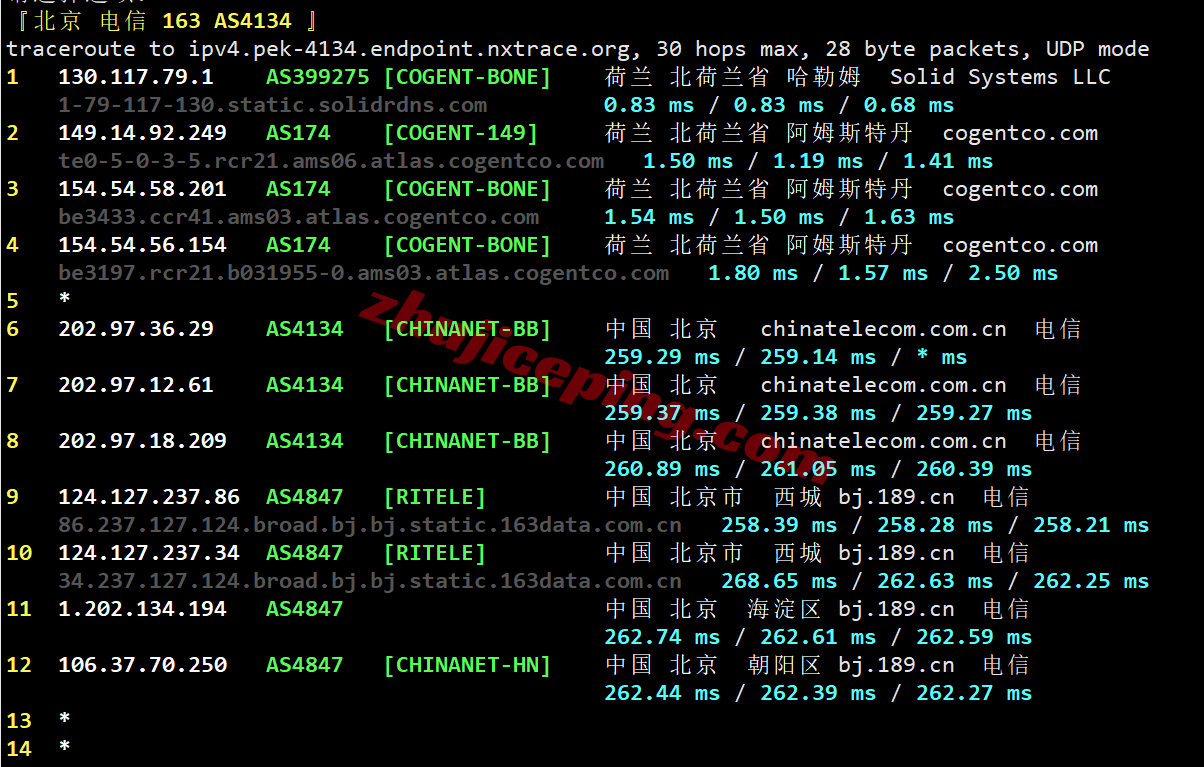The width and height of the screenshot is (1204, 767).
Task: Click latency 260.89 ms in hop 8
Action: click(x=662, y=469)
